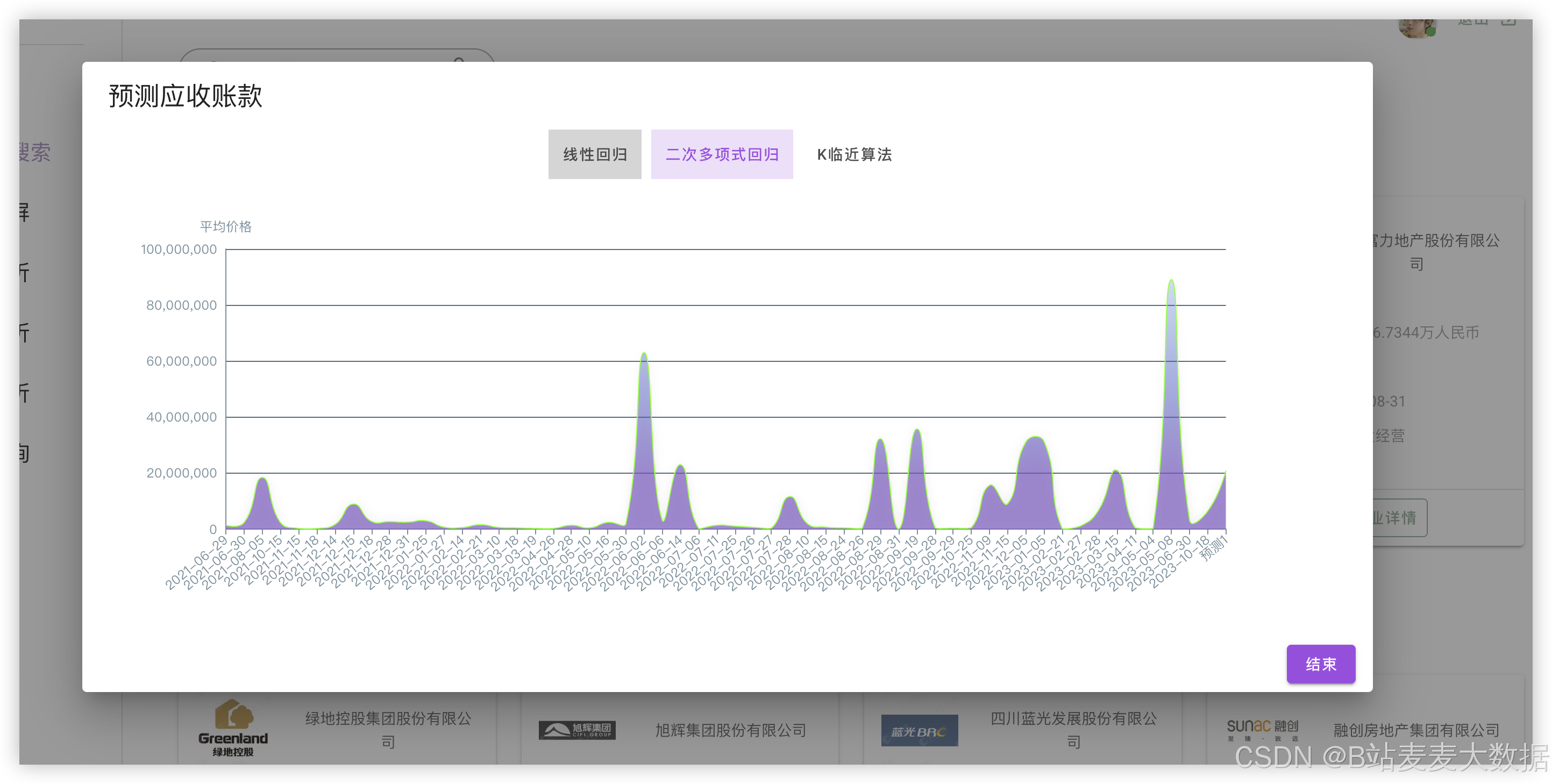Image resolution: width=1552 pixels, height=784 pixels.
Task: Click the 退出 logout arrow icon
Action: [x=1508, y=22]
